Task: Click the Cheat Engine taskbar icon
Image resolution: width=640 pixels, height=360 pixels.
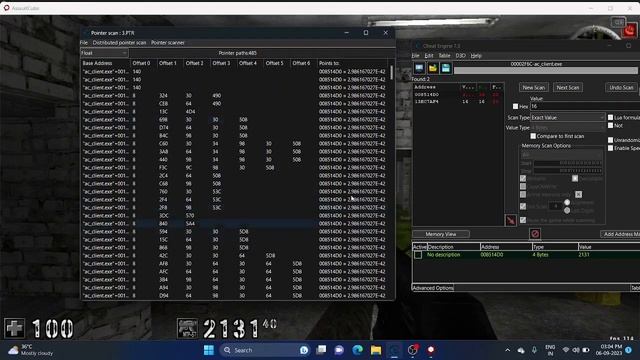Action: 394,350
